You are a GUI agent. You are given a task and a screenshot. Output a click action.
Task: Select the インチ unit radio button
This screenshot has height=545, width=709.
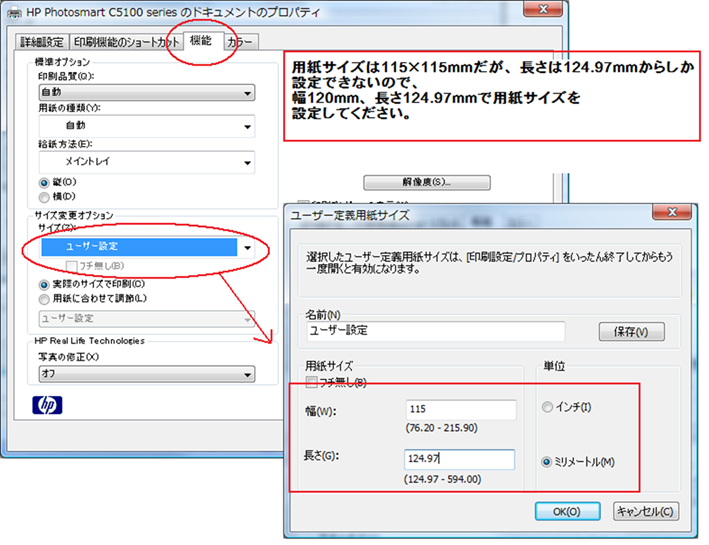(x=547, y=407)
